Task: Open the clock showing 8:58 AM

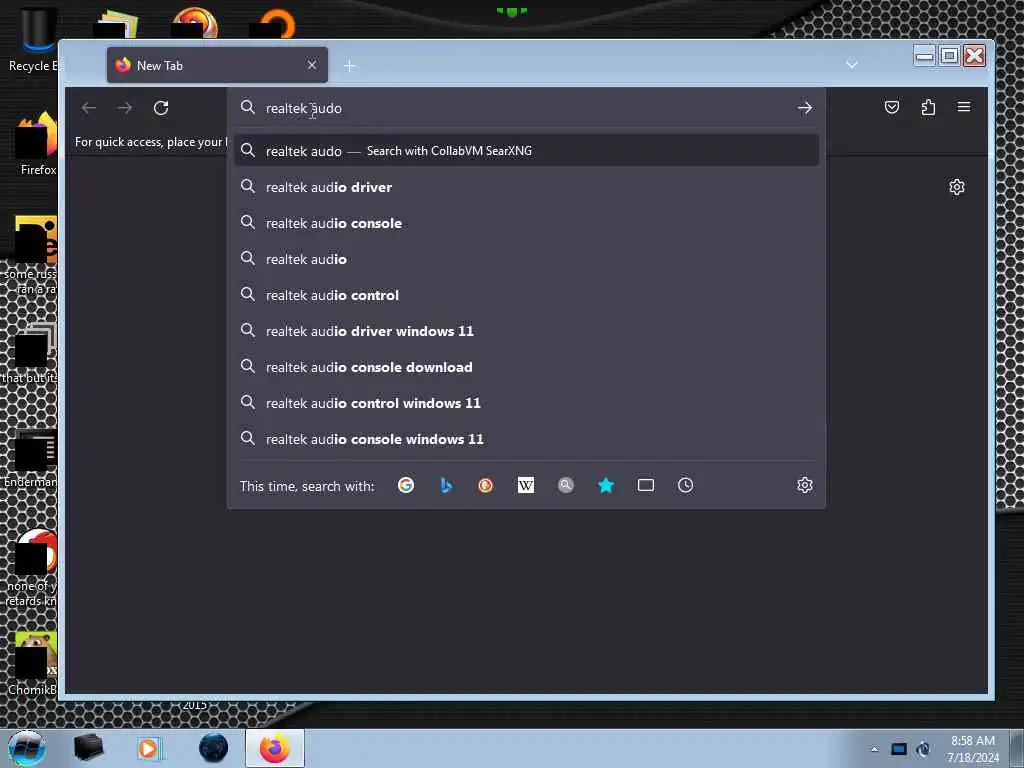Action: pyautogui.click(x=973, y=749)
